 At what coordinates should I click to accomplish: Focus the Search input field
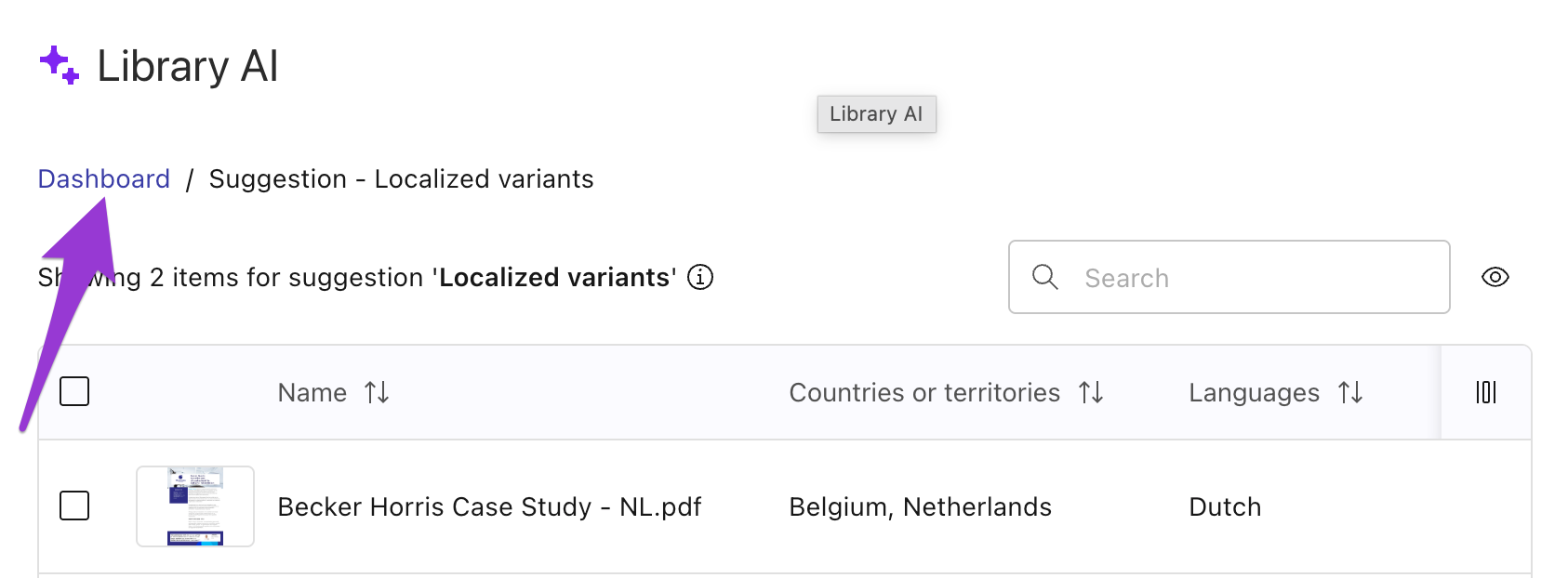click(1229, 277)
